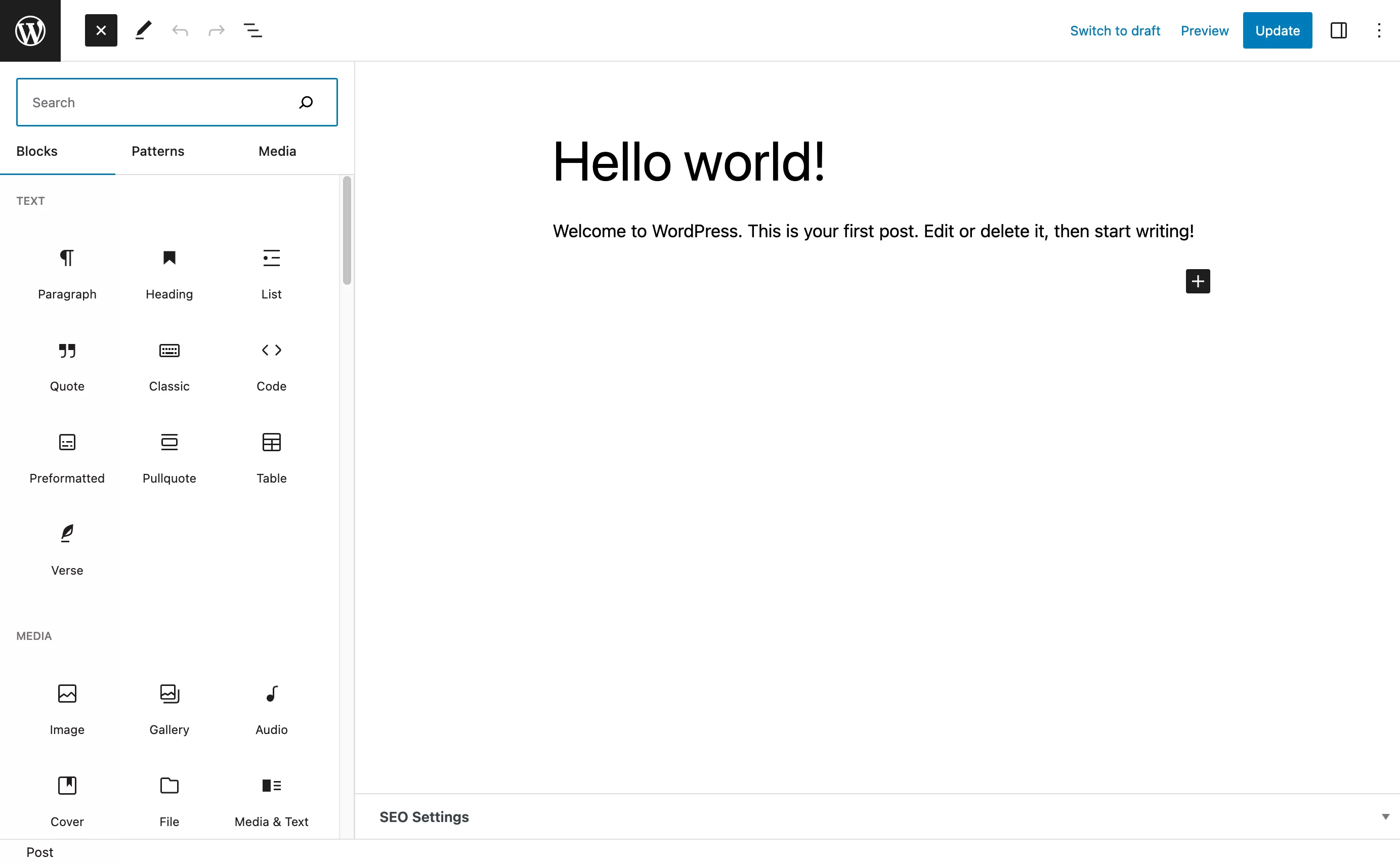
Task: Click the Preview button
Action: coord(1204,30)
